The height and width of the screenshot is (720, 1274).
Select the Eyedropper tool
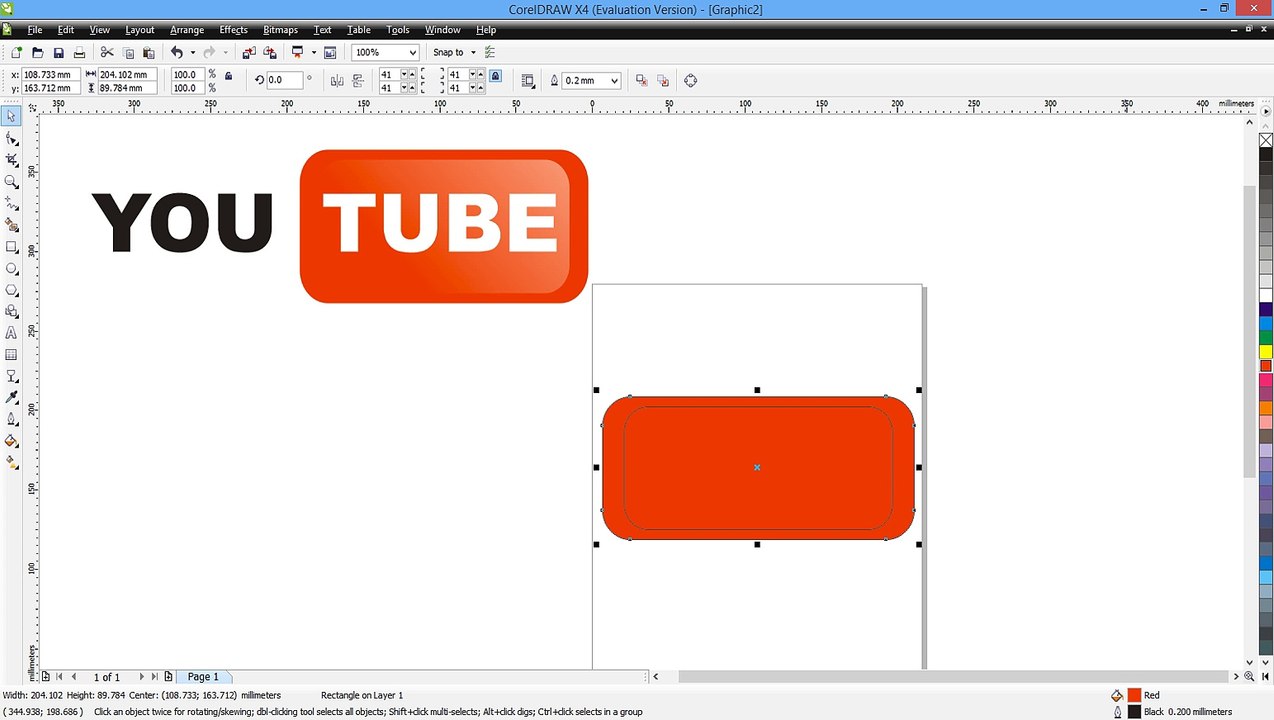click(x=11, y=398)
